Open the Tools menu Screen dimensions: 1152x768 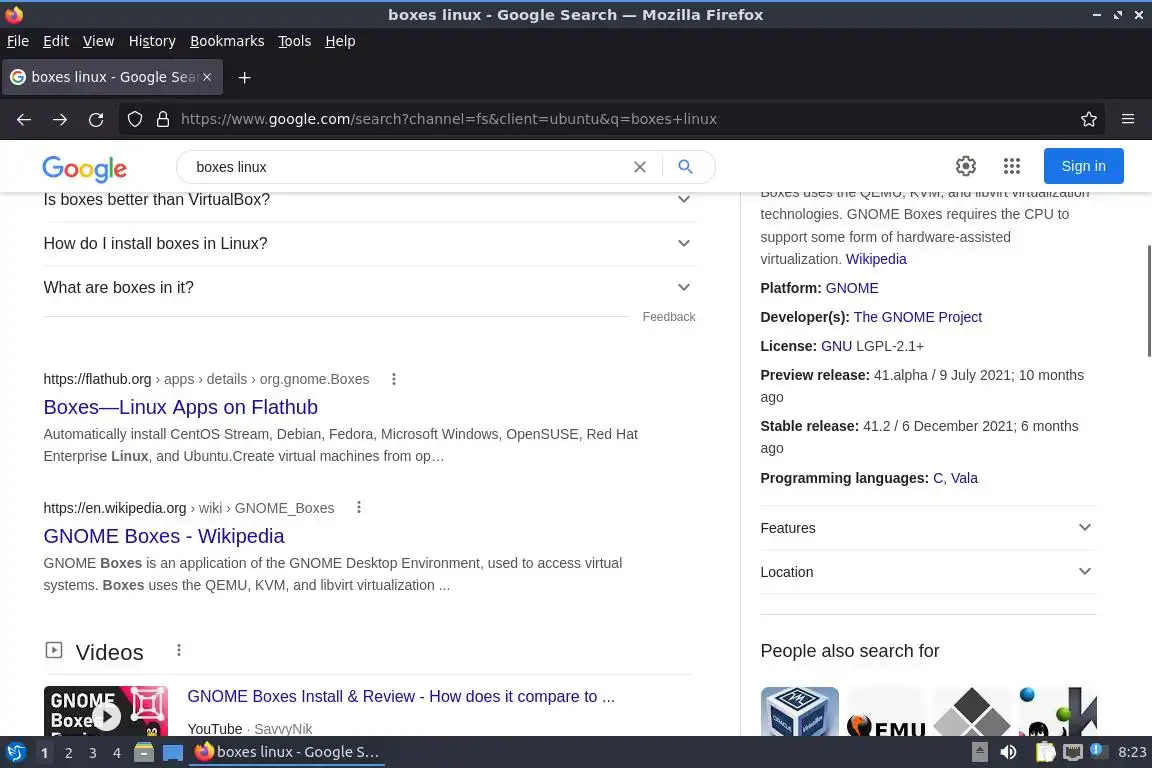[295, 41]
